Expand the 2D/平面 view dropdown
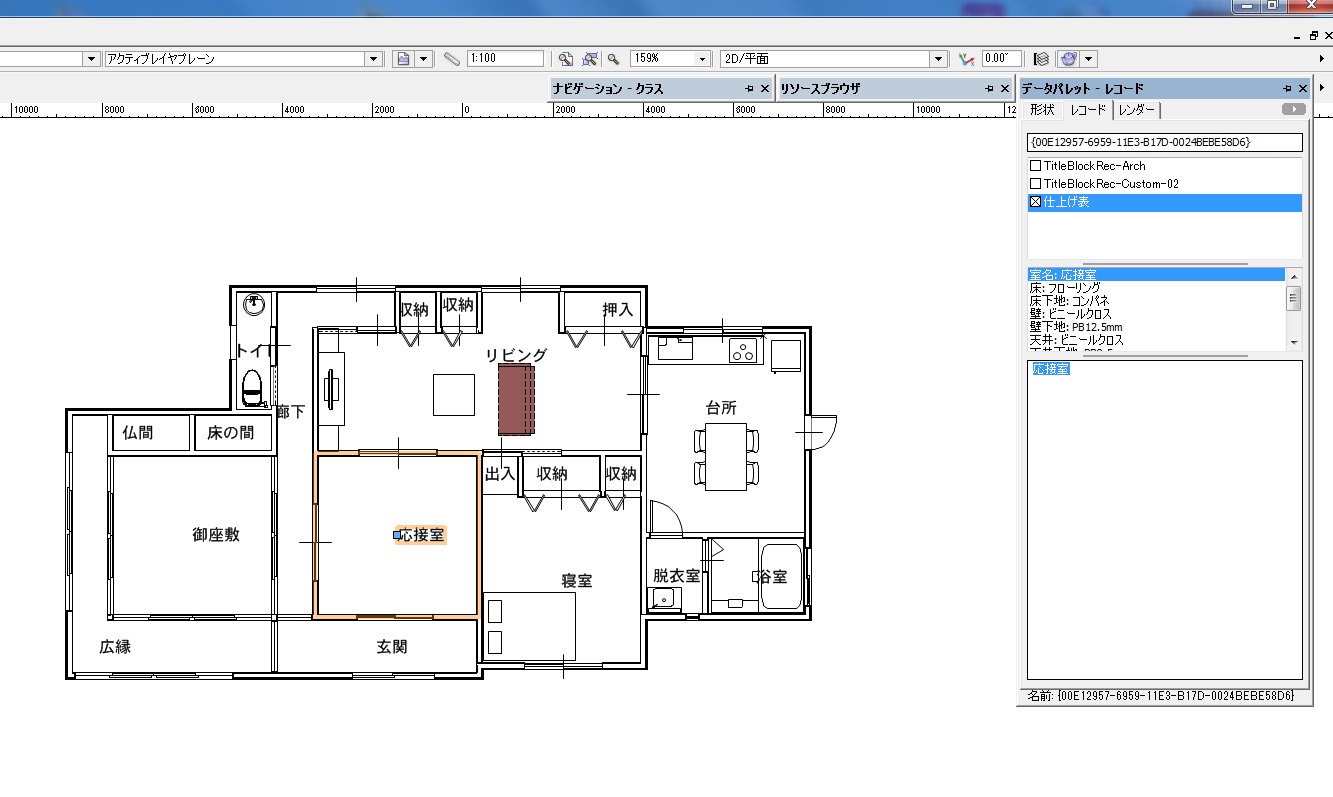 (x=938, y=59)
